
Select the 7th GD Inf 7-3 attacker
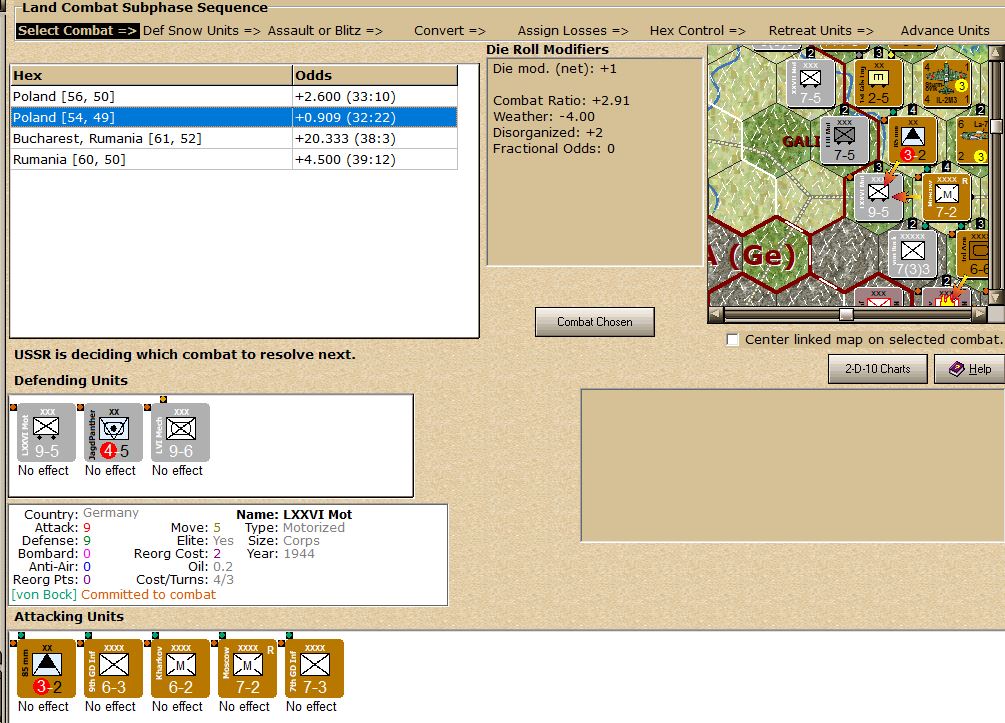(314, 668)
